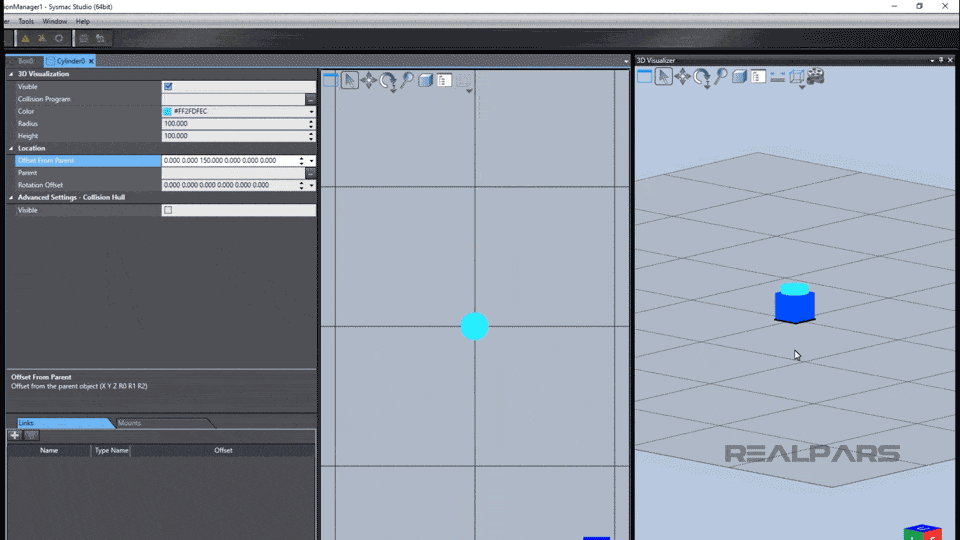
Task: Select the pointer tool in the center viewport toolbar
Action: click(x=350, y=80)
